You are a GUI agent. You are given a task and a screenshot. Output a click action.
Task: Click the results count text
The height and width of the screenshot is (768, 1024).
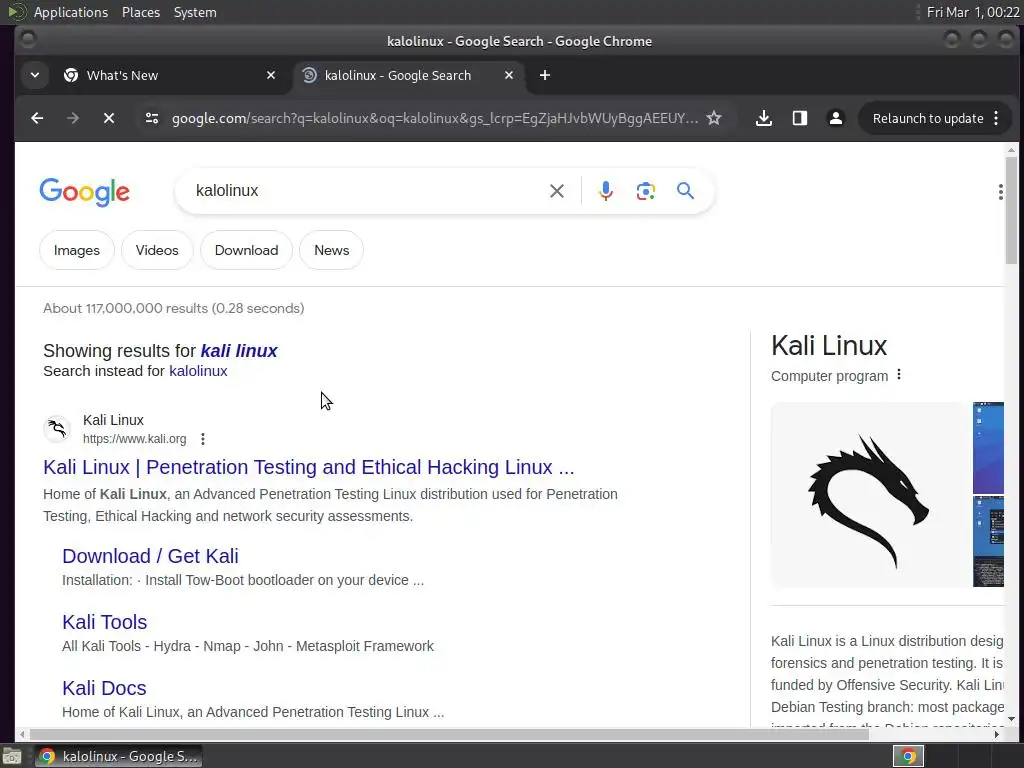click(x=174, y=308)
